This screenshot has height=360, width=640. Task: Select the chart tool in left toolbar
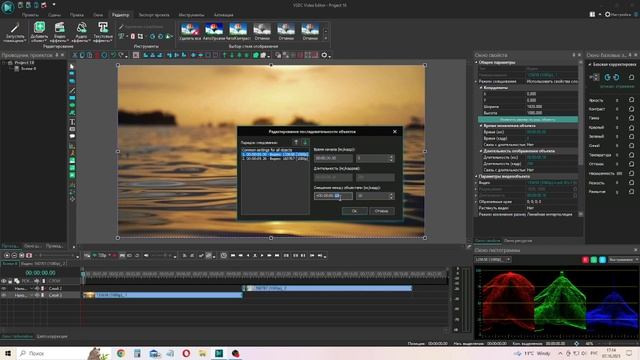point(72,146)
